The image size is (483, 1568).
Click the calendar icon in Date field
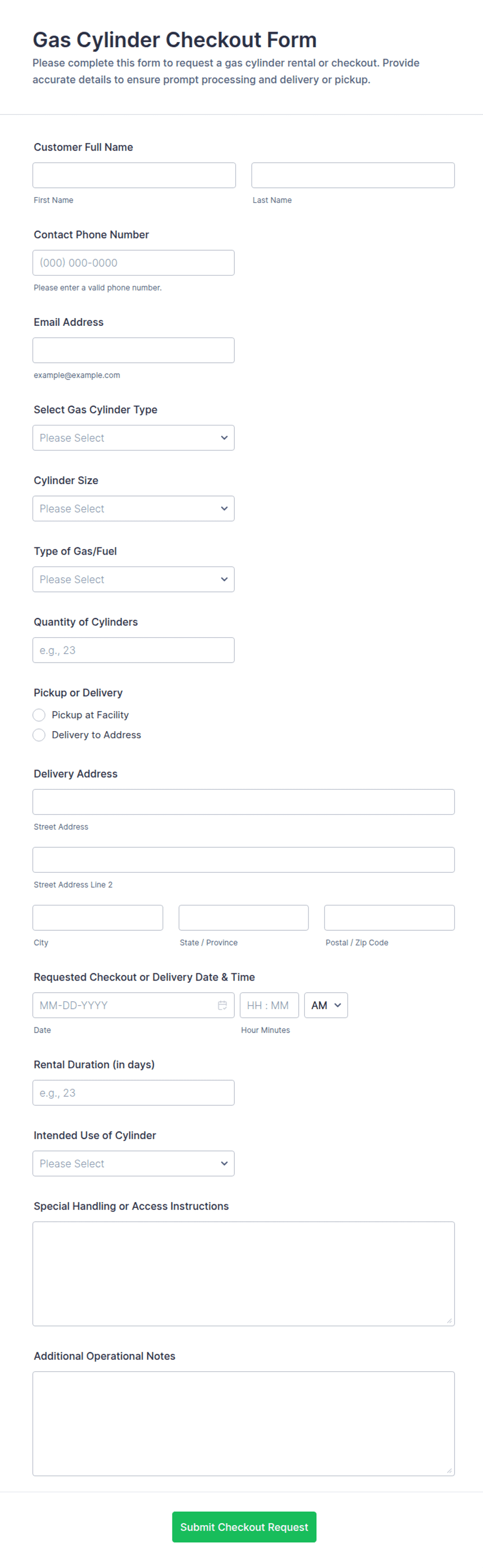222,1005
